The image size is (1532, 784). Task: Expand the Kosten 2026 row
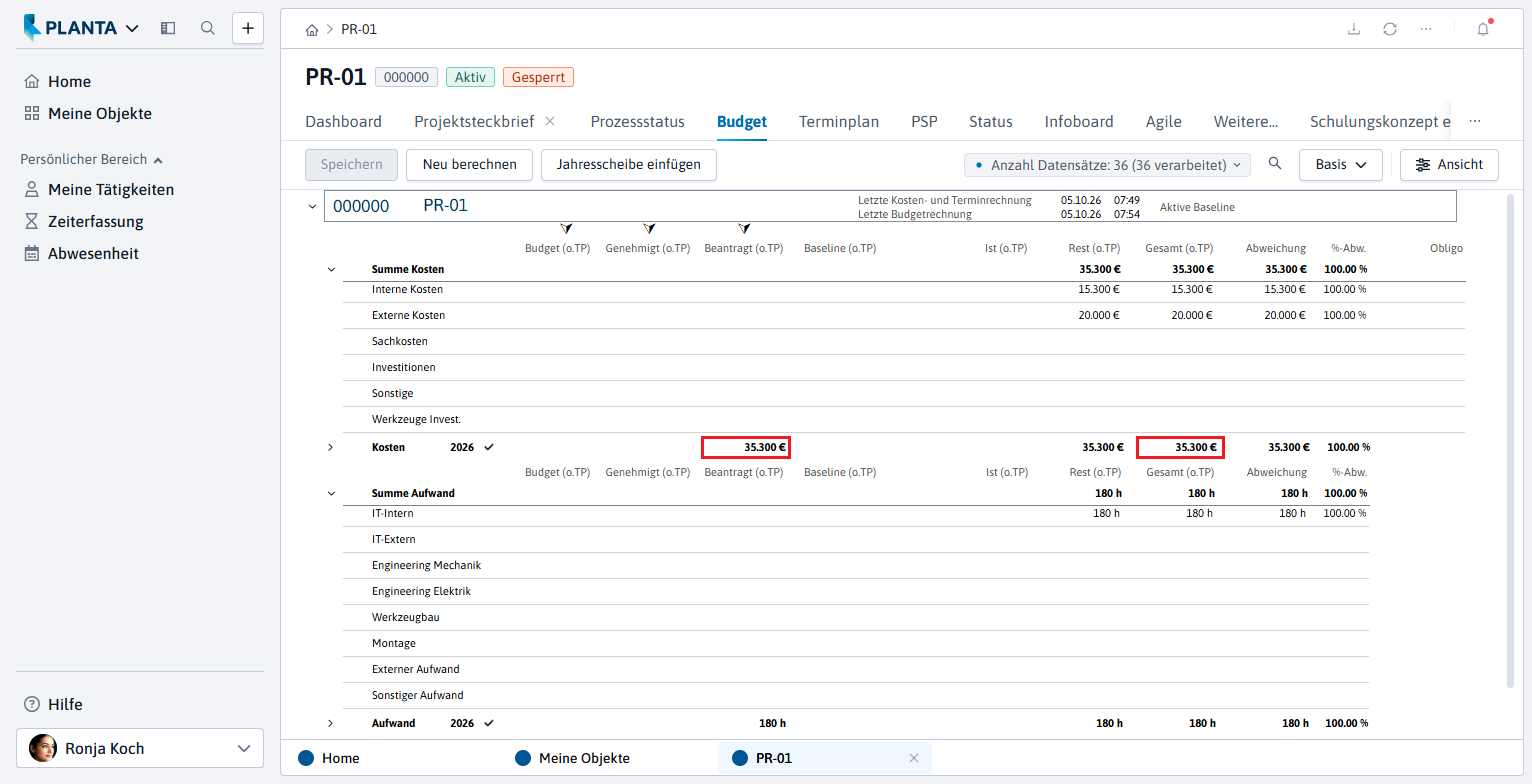coord(331,447)
